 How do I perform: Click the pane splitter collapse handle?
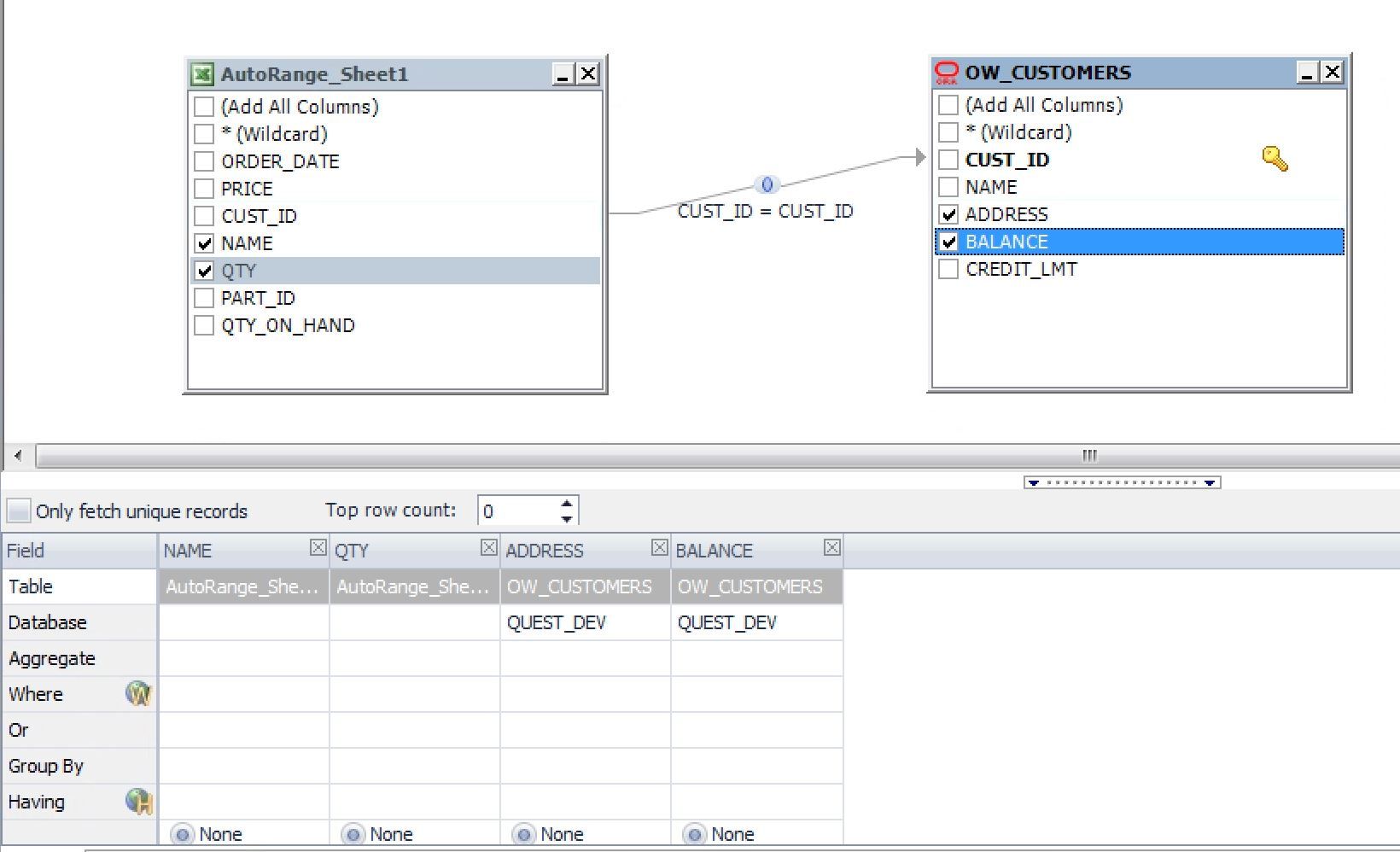(x=1122, y=482)
